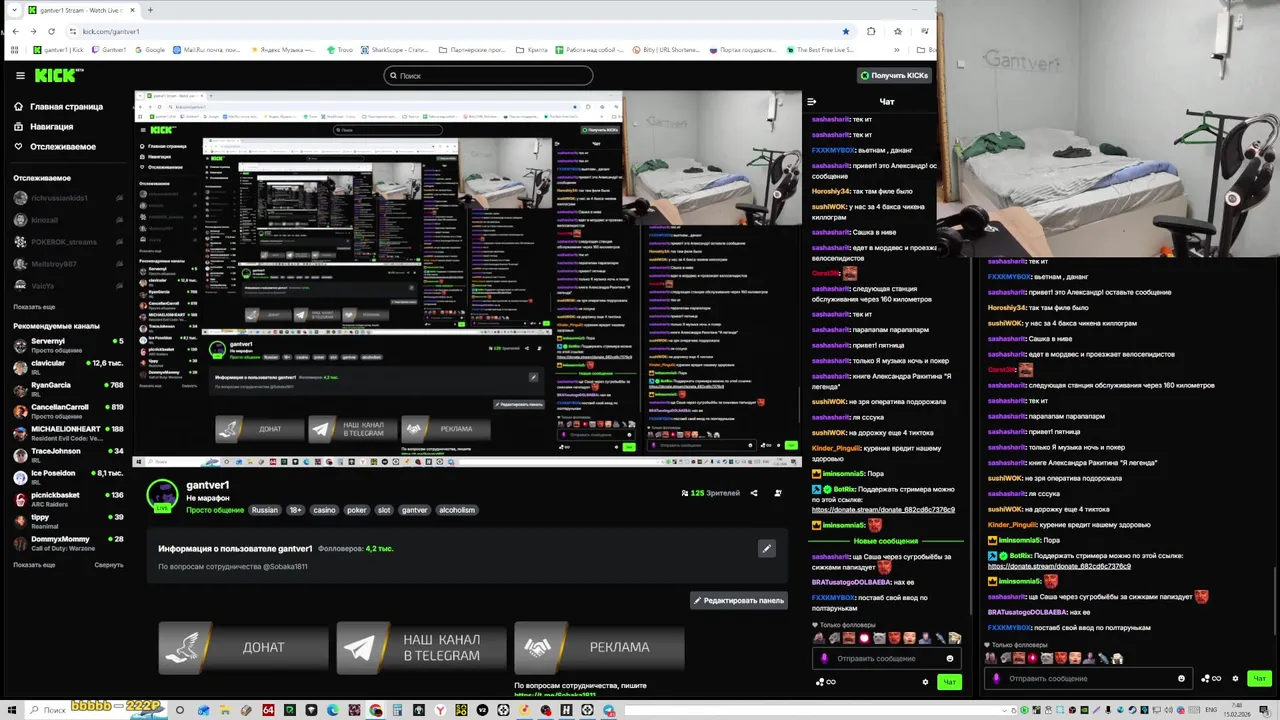Click the Получить KICKs button
Screen dimensions: 1280x720
point(894,75)
